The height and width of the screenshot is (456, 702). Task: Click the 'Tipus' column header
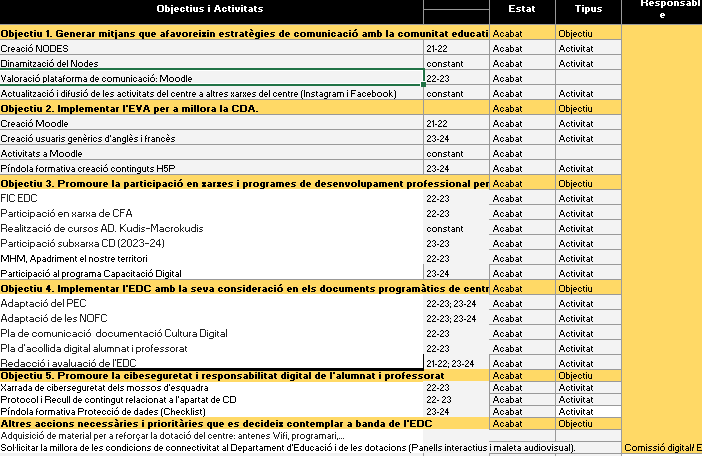pyautogui.click(x=588, y=8)
